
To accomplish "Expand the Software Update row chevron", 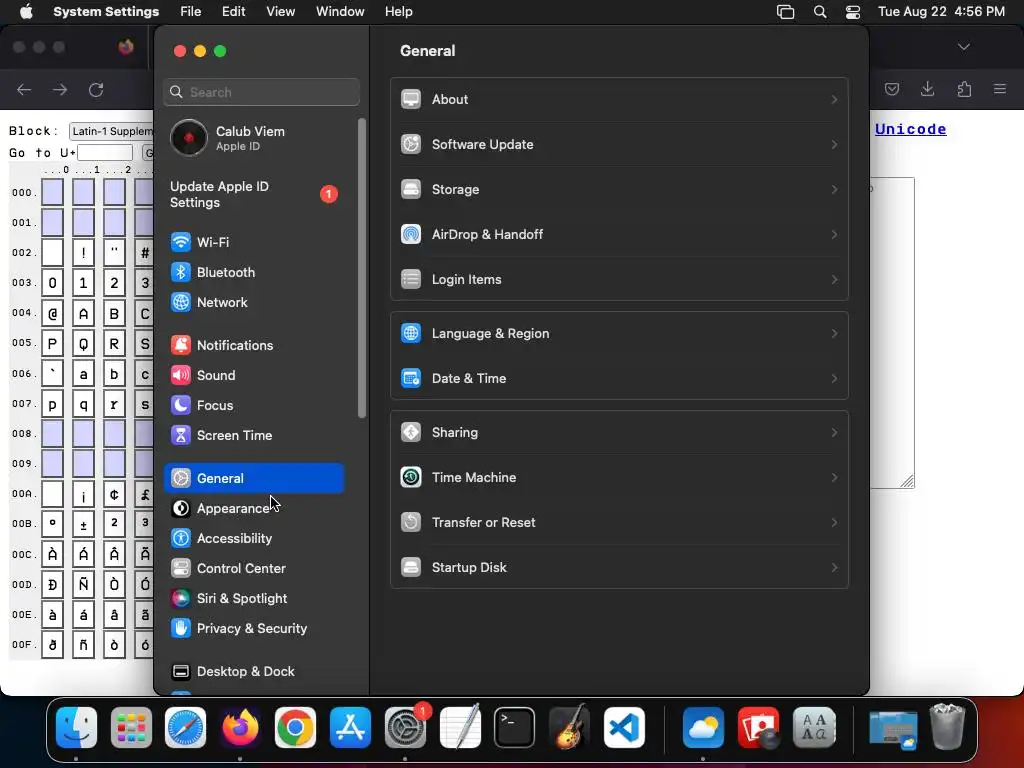I will (x=834, y=145).
